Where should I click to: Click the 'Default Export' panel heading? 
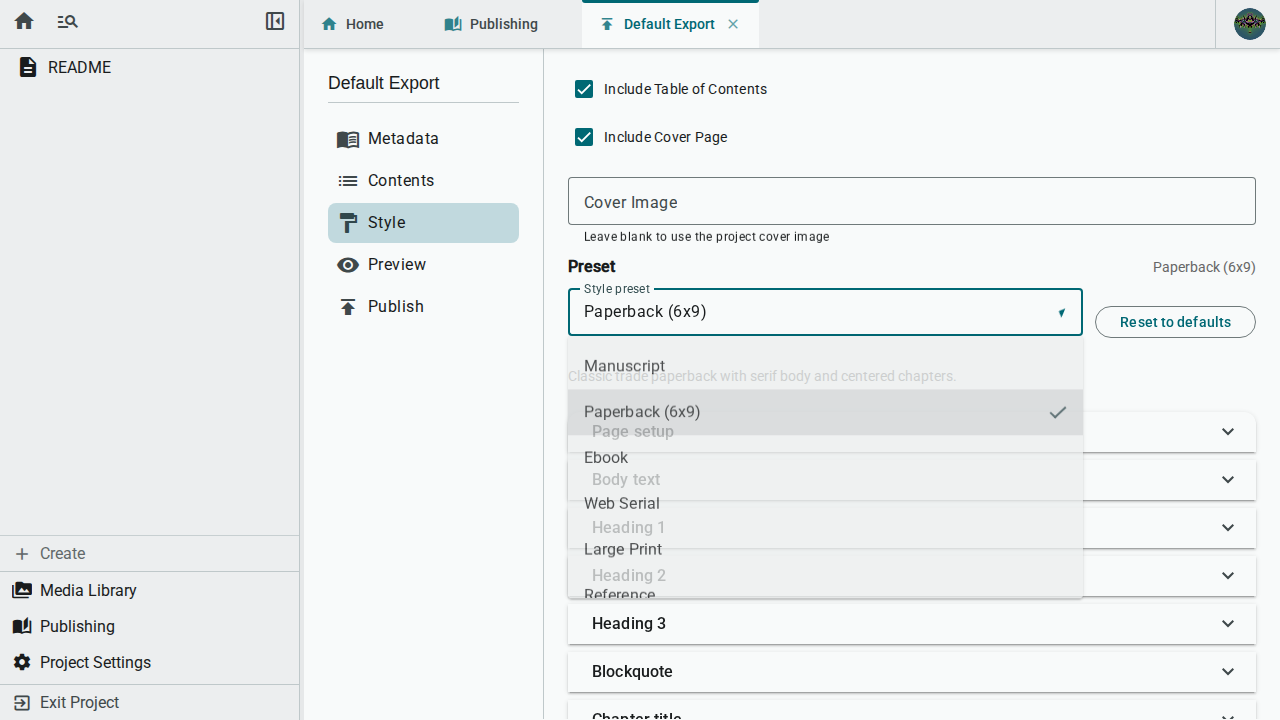click(384, 83)
